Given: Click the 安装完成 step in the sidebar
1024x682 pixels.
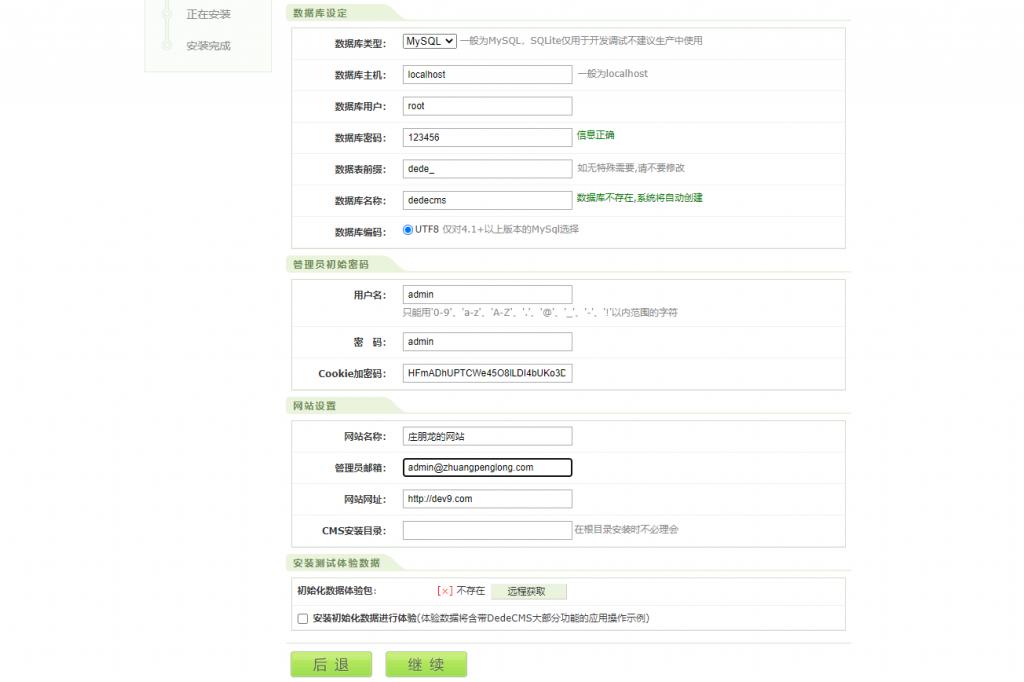Looking at the screenshot, I should point(207,45).
